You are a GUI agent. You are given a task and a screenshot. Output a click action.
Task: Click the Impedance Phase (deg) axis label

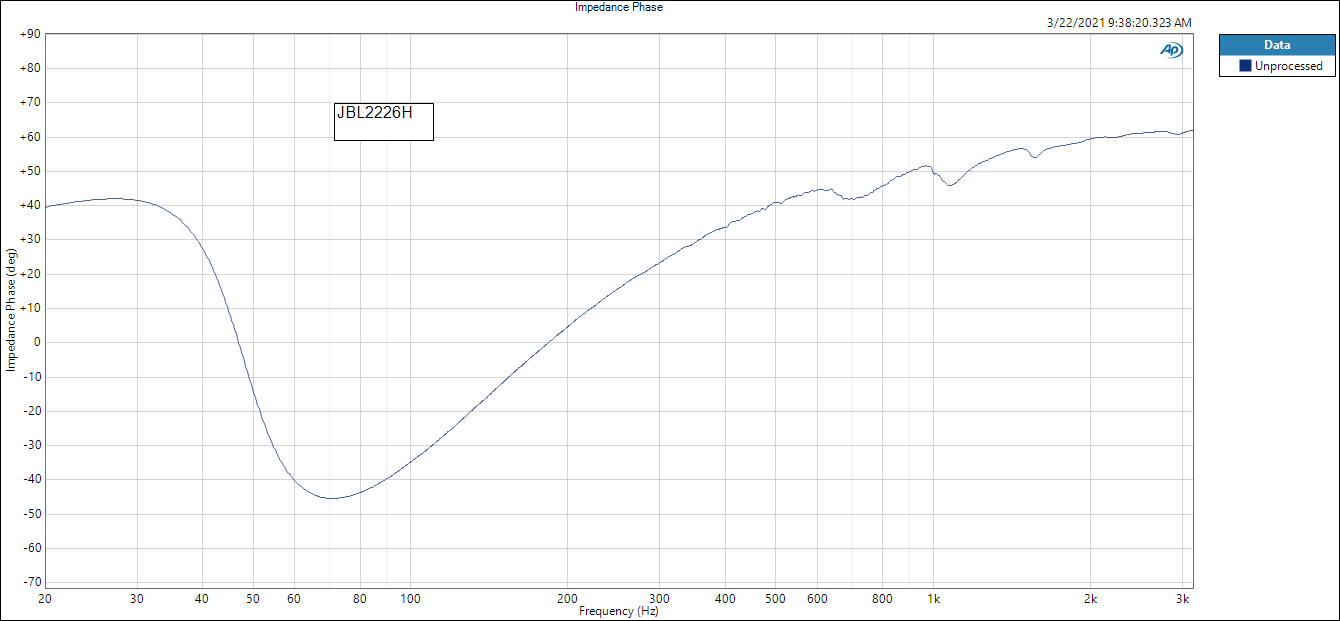coord(11,308)
